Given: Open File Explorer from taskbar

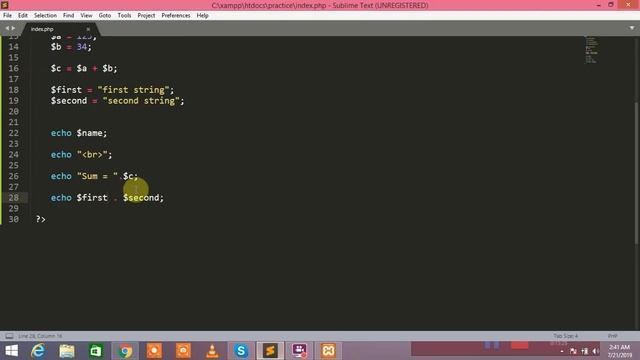Looking at the screenshot, I should point(67,351).
